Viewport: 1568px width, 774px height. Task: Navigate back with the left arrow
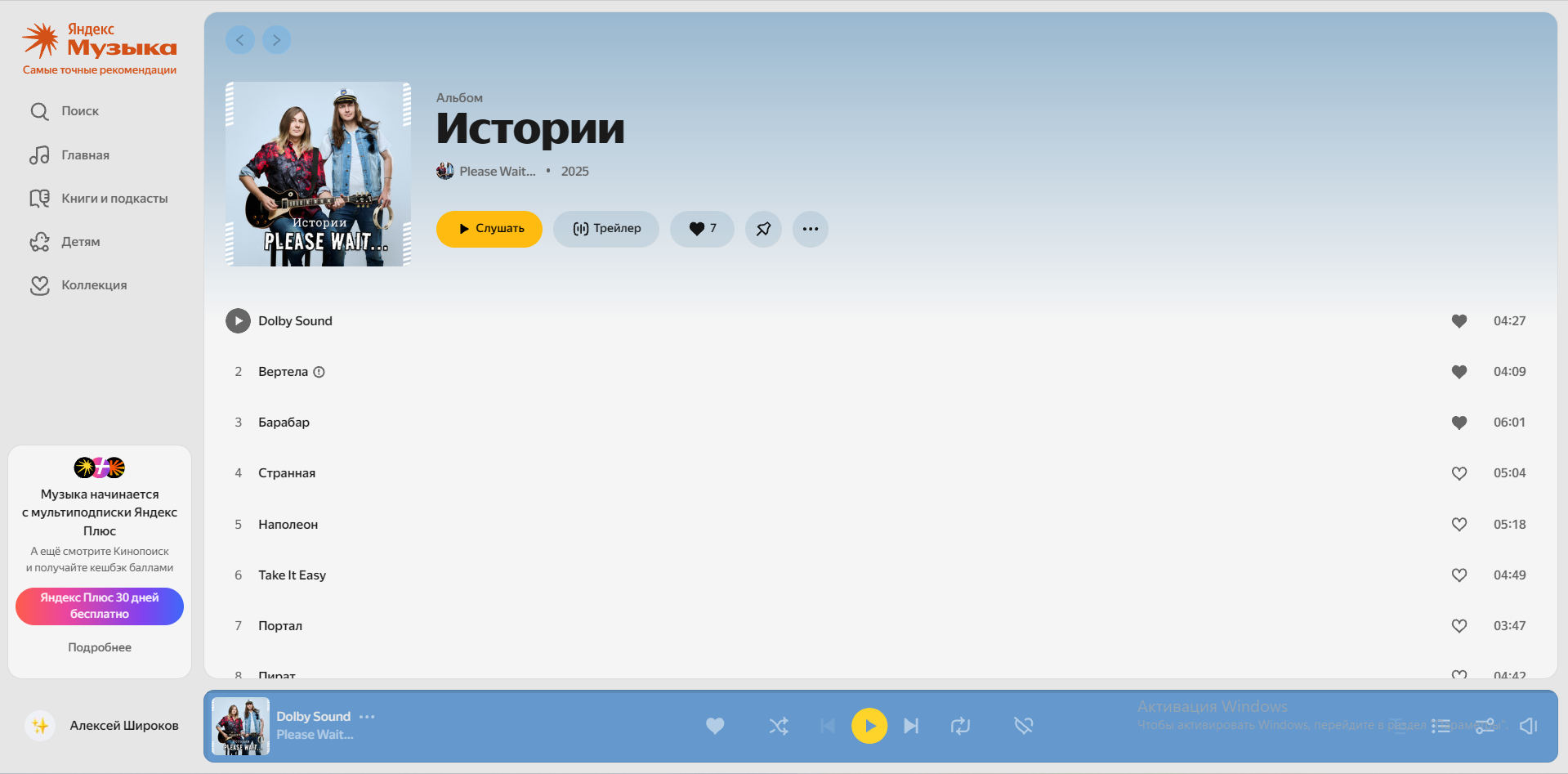(240, 40)
